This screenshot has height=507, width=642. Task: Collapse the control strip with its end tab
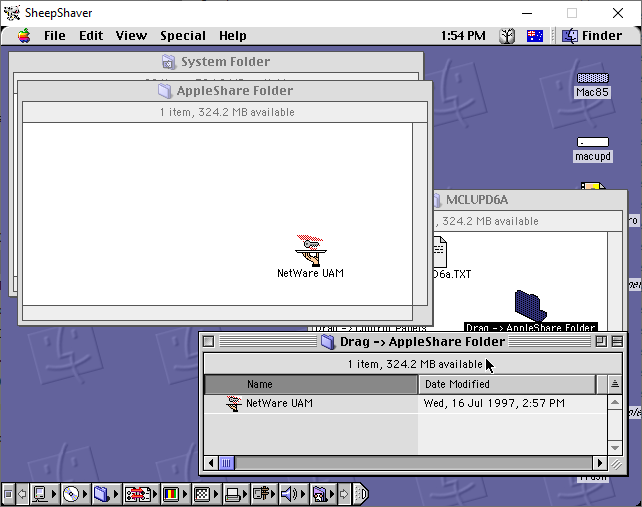click(x=361, y=494)
